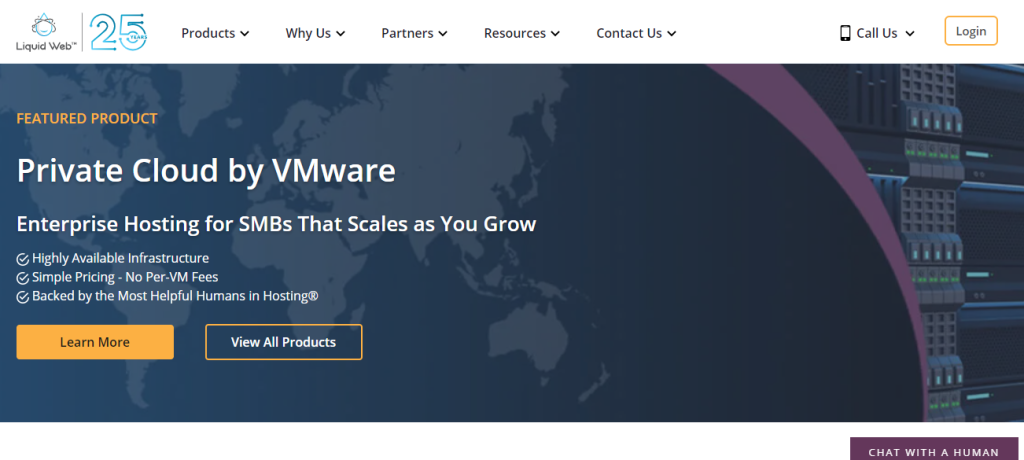Click 'Simple Pricing - No Per-VM Fees' text
Viewport: 1024px width, 460px height.
125,277
